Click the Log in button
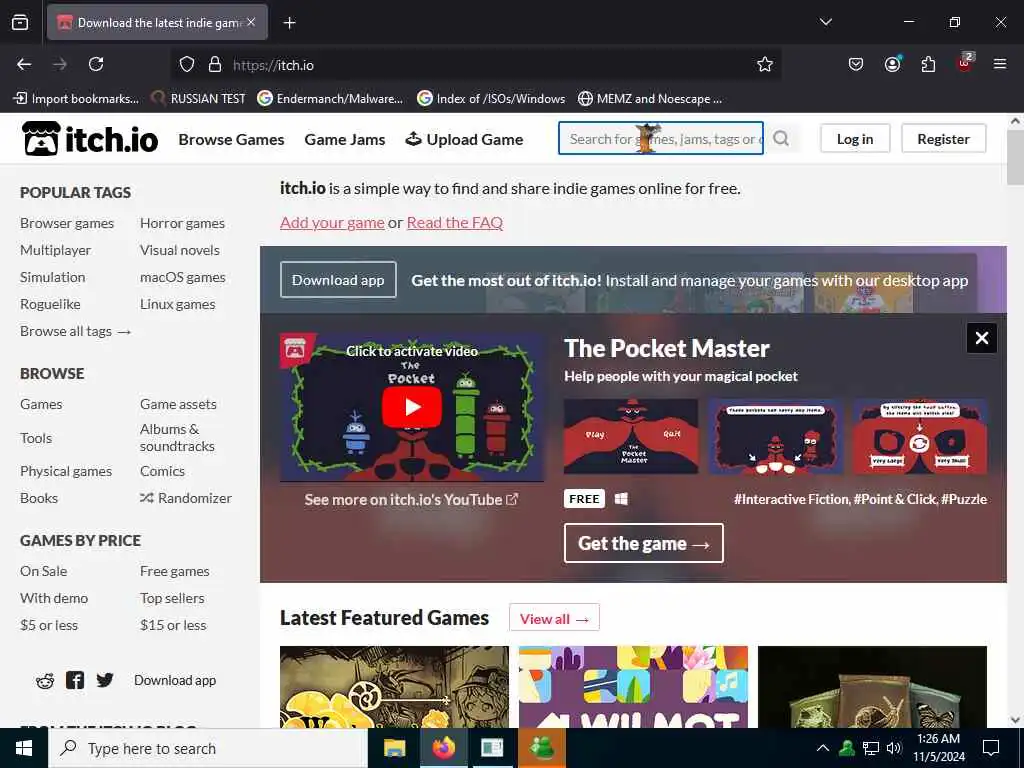The image size is (1024, 768). click(855, 138)
